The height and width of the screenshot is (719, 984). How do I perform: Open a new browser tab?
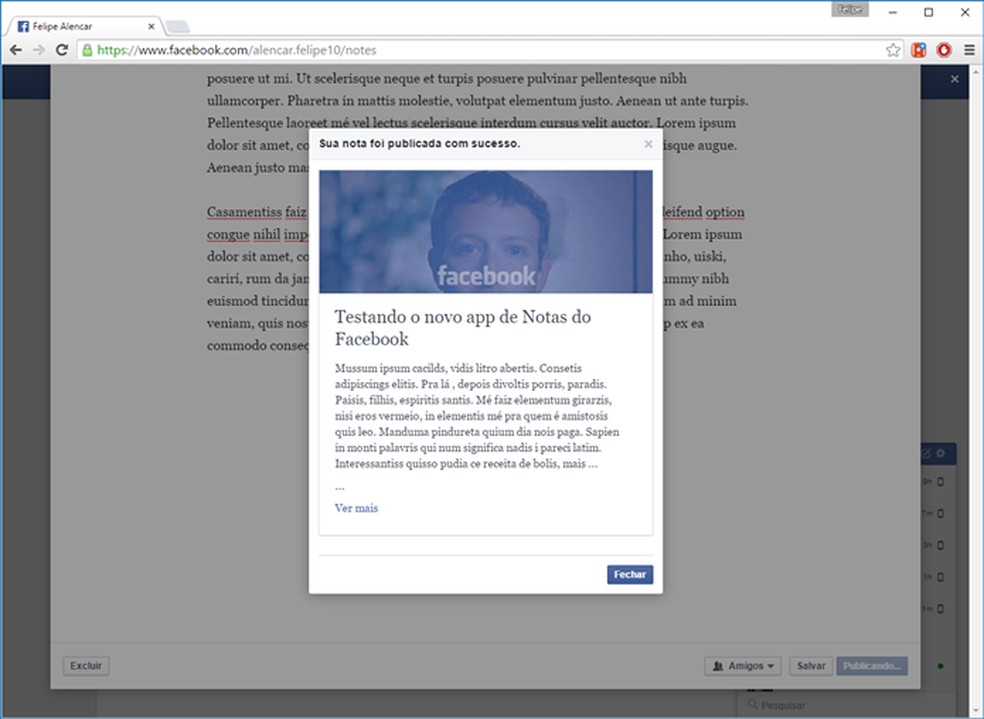pos(178,26)
